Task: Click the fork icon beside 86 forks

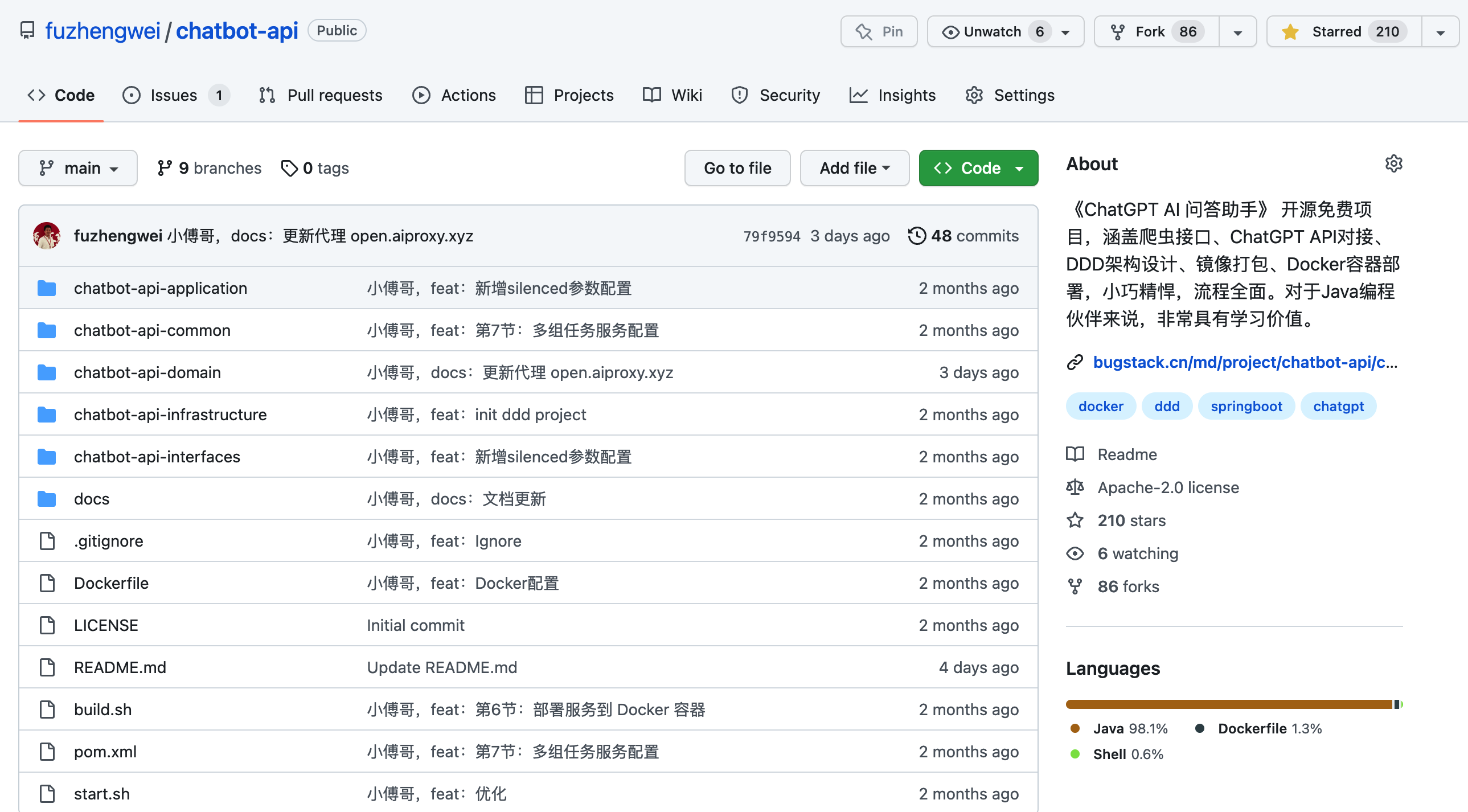Action: tap(1075, 587)
